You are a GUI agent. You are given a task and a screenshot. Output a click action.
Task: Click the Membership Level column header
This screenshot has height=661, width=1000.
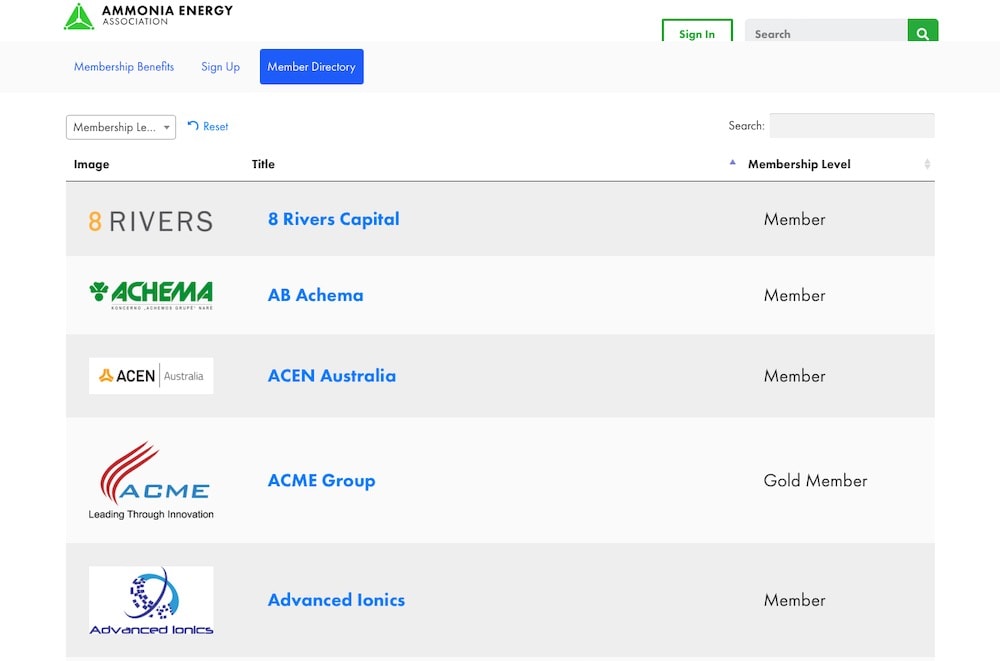coord(799,164)
